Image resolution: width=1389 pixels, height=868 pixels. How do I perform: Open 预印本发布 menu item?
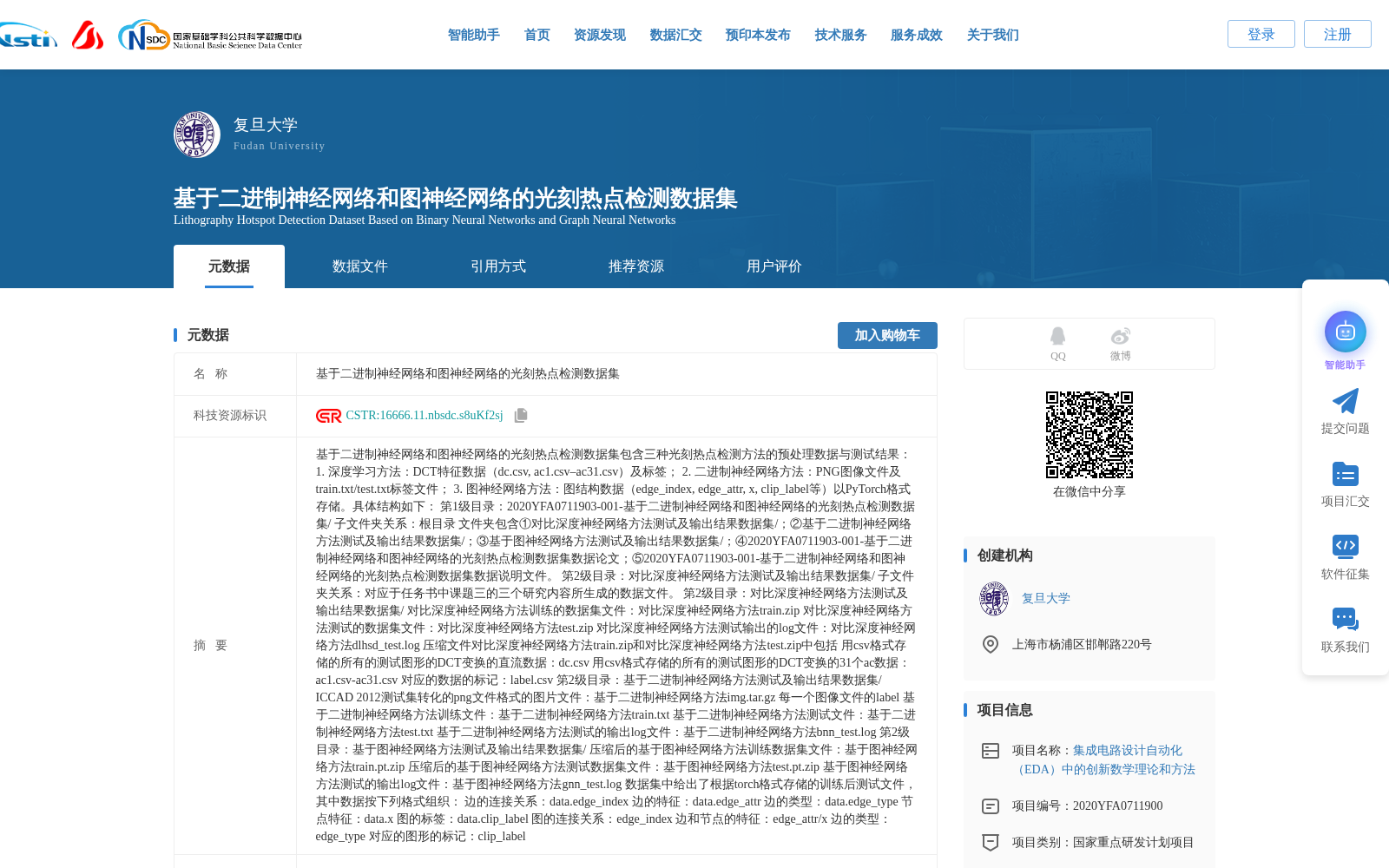click(758, 35)
